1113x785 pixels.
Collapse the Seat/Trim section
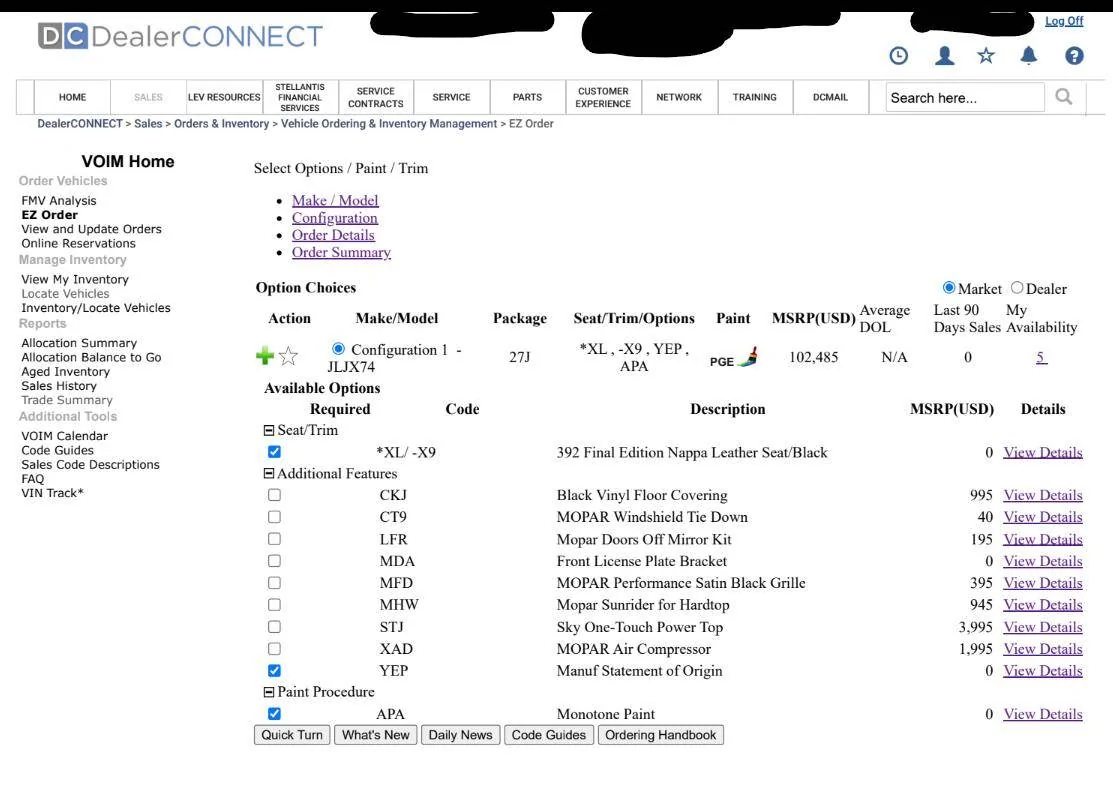tap(269, 430)
